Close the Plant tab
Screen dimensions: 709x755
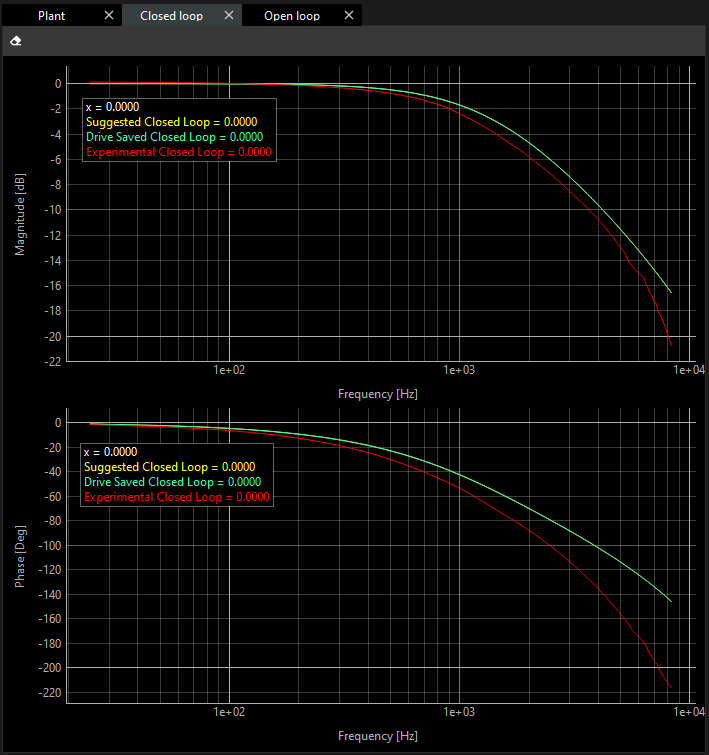109,16
